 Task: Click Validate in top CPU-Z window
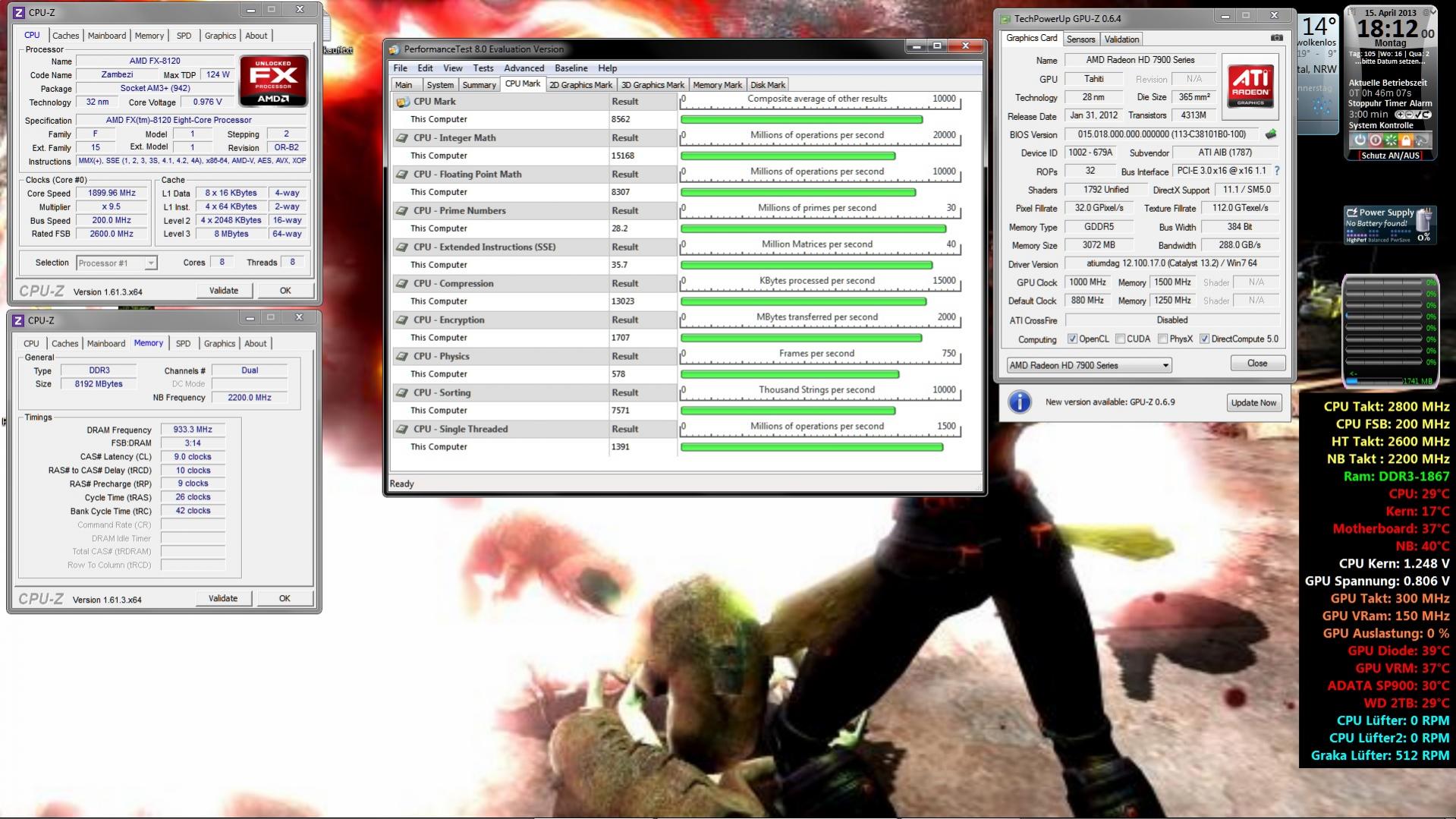(x=224, y=291)
